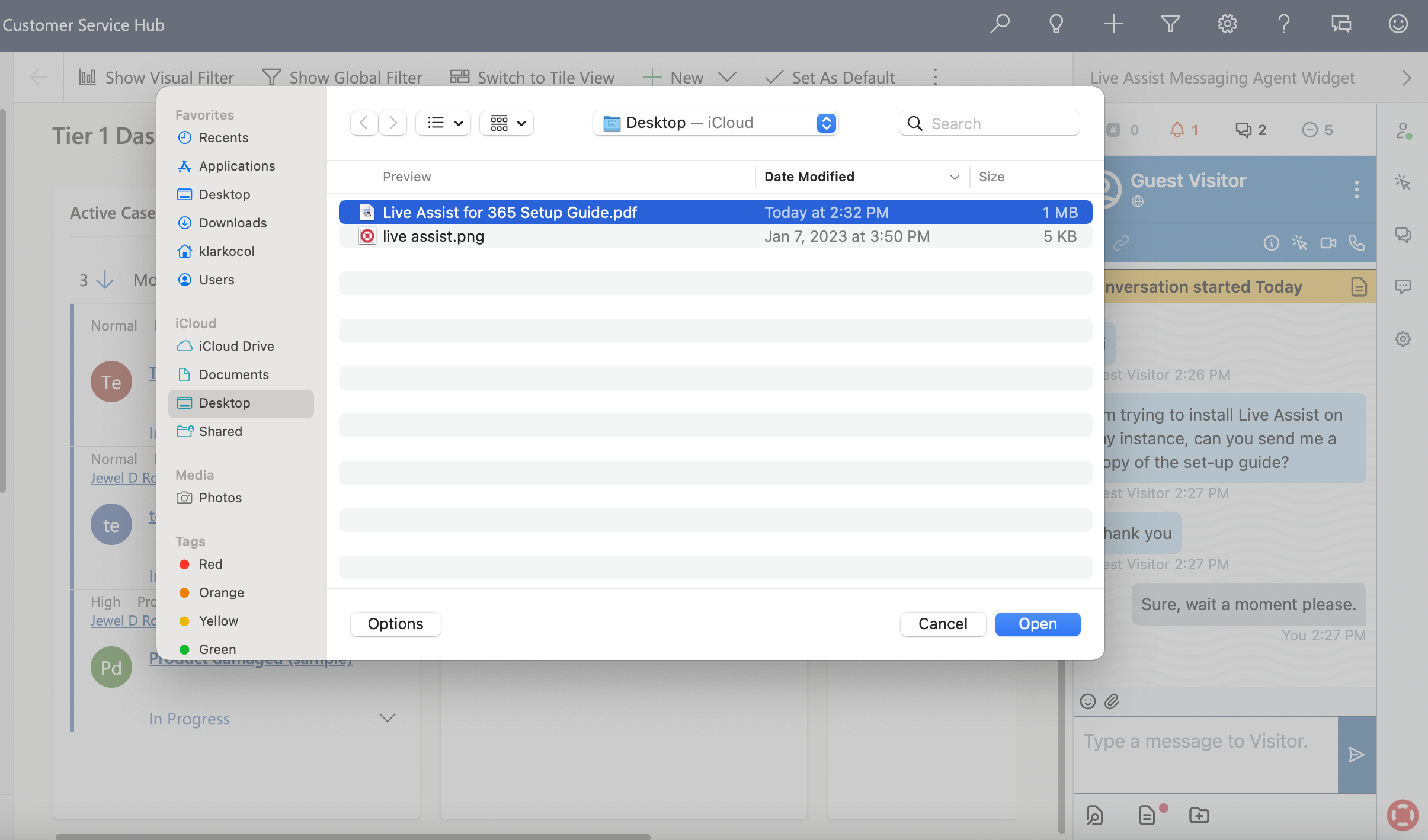Expand the New button dropdown arrow
The height and width of the screenshot is (840, 1428).
click(727, 77)
